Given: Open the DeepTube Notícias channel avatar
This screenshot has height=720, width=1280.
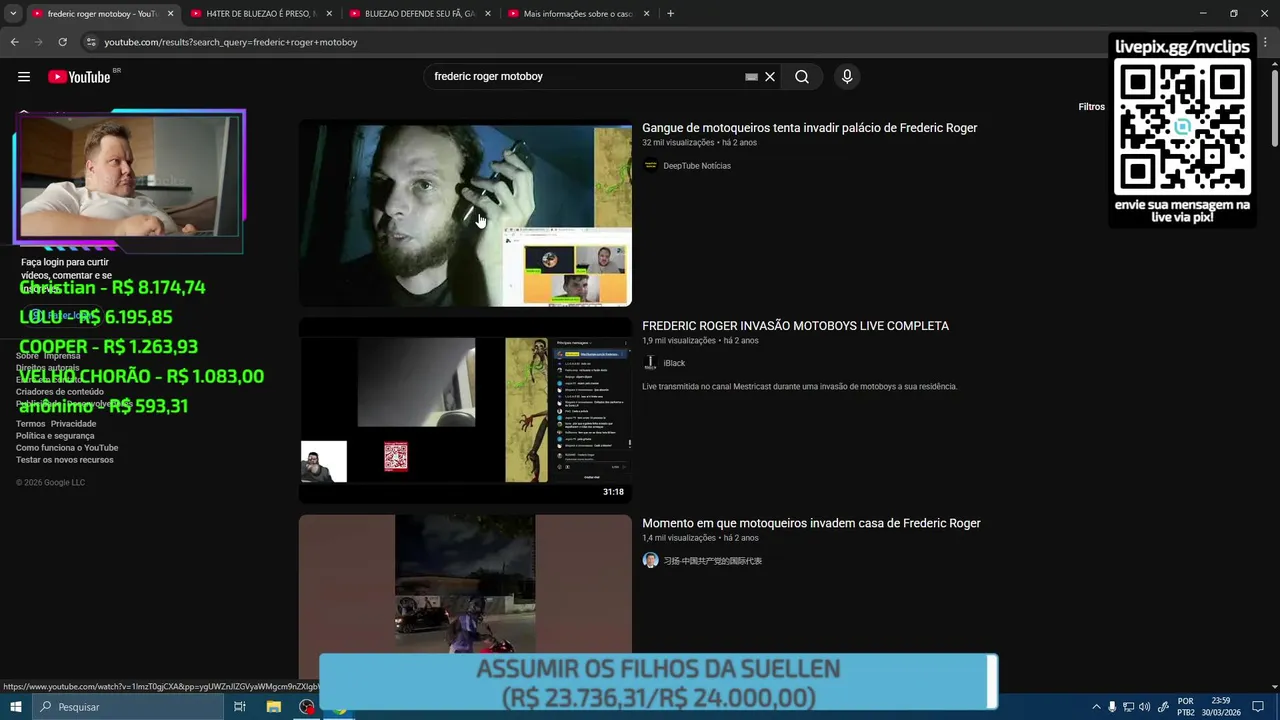Looking at the screenshot, I should click(650, 166).
